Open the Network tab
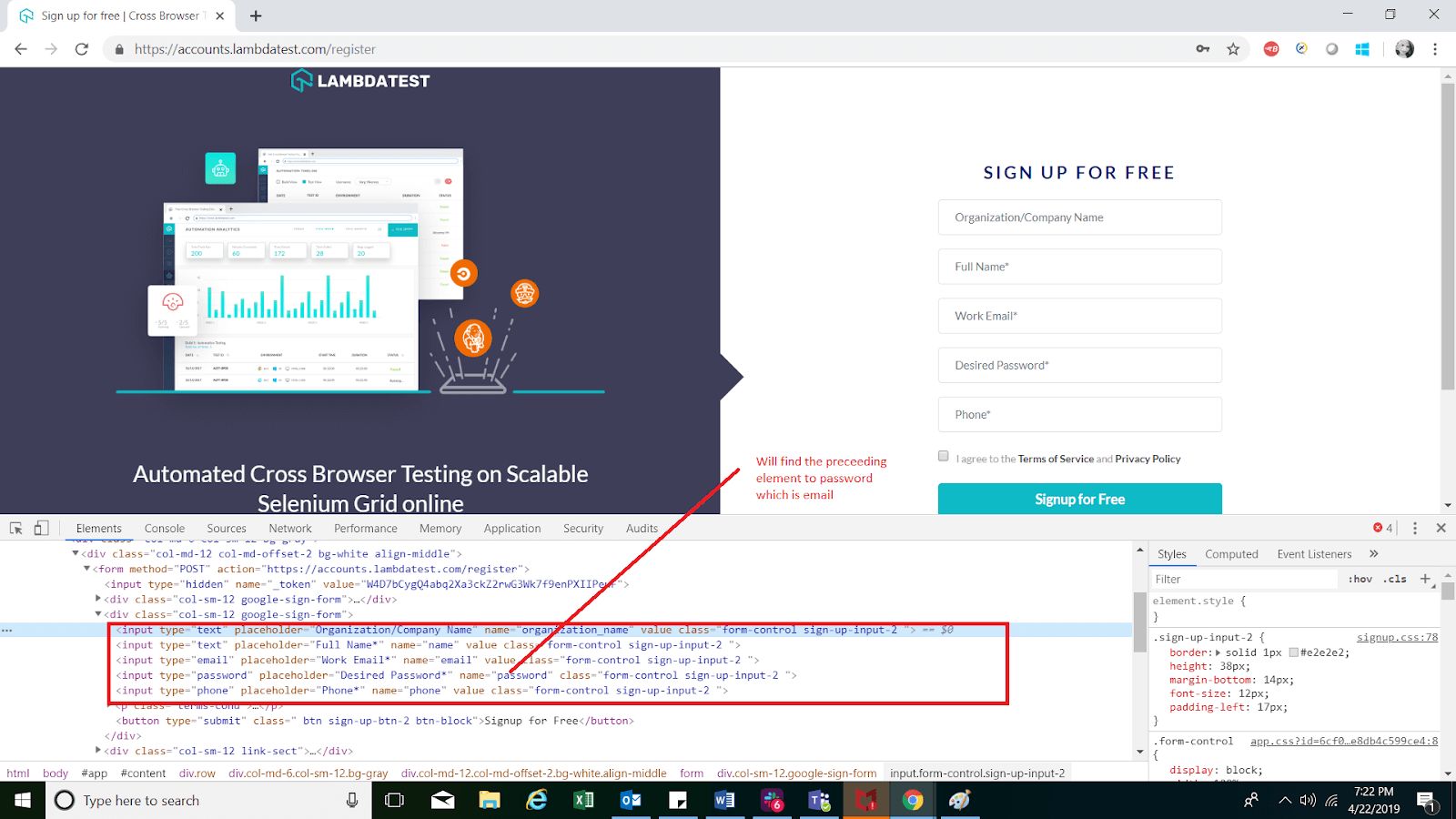This screenshot has height=819, width=1456. coord(290,528)
